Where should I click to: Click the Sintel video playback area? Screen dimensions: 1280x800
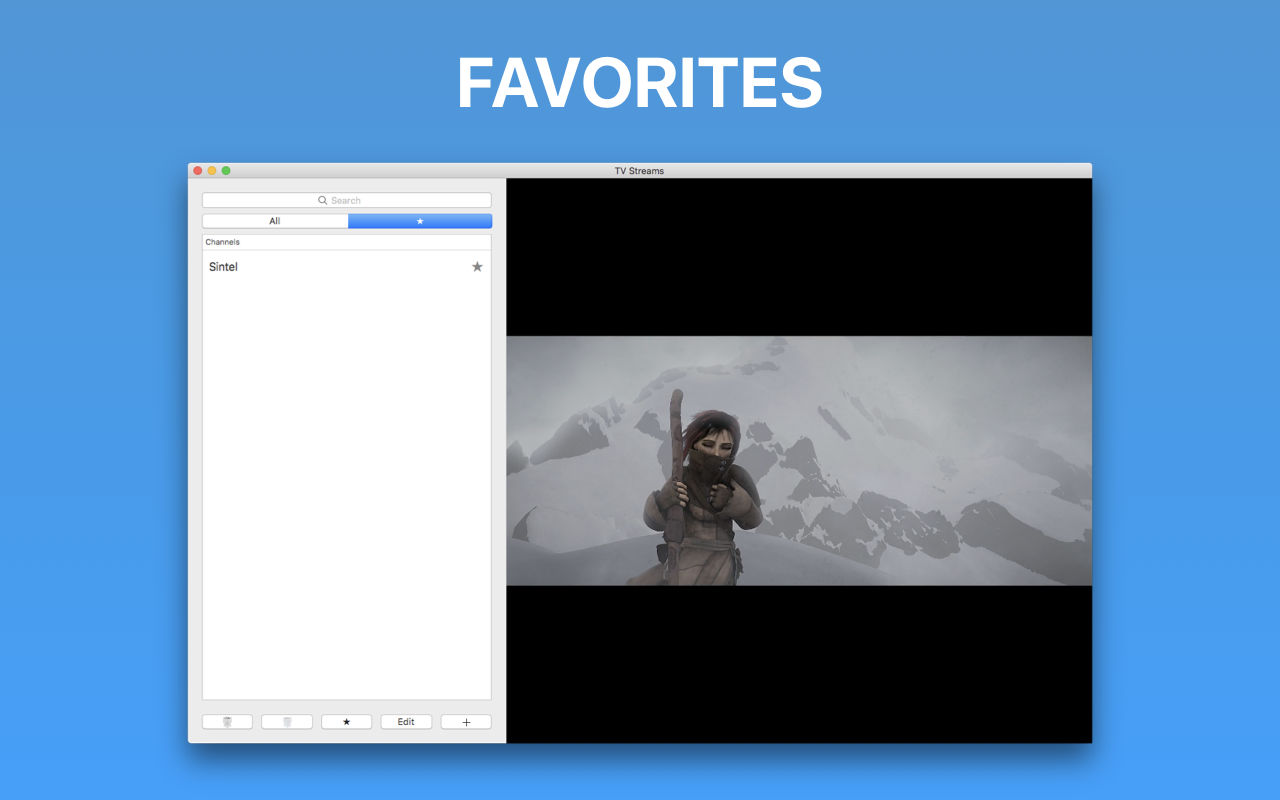[799, 460]
